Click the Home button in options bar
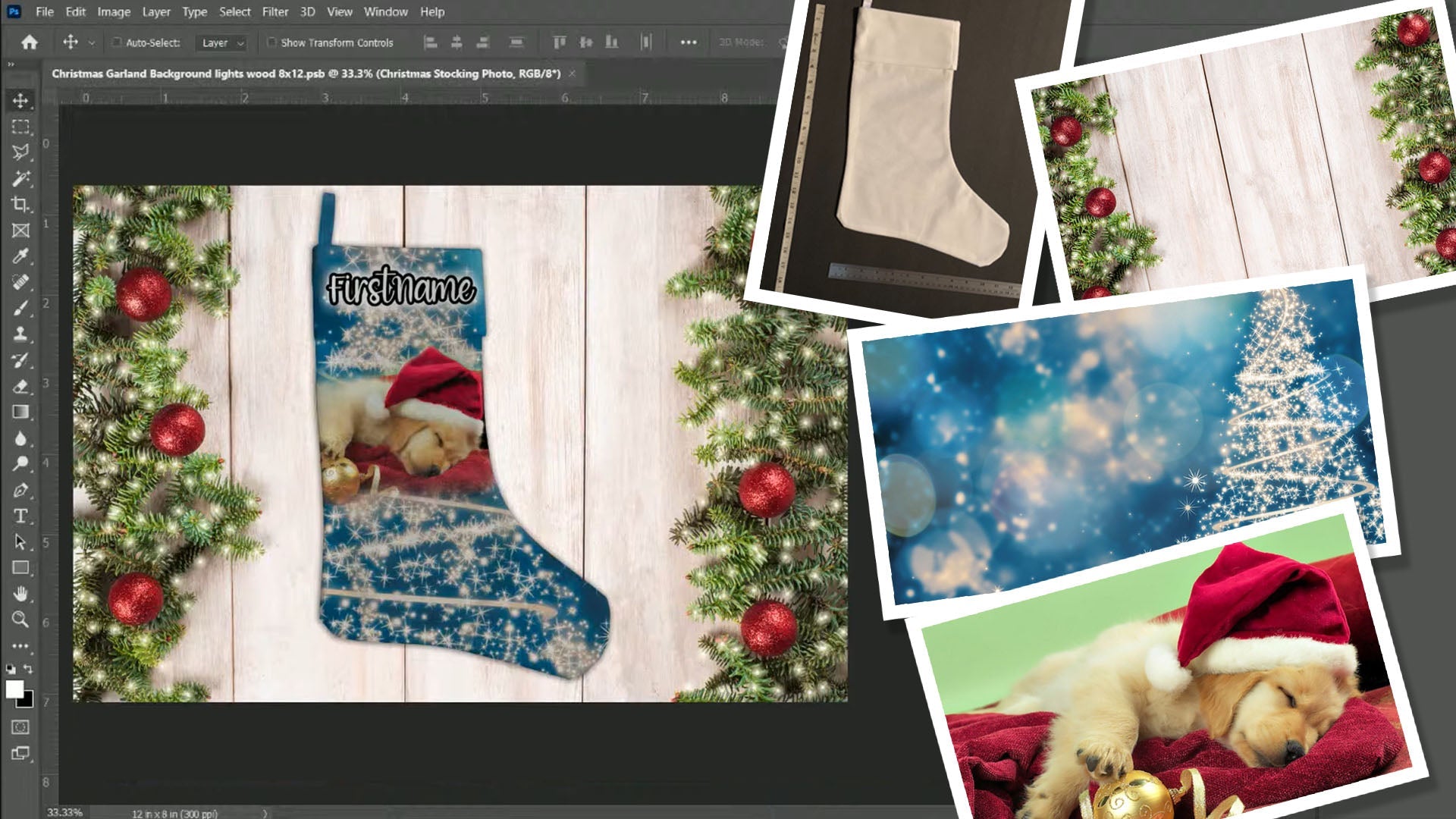This screenshot has width=1456, height=819. pyautogui.click(x=29, y=43)
